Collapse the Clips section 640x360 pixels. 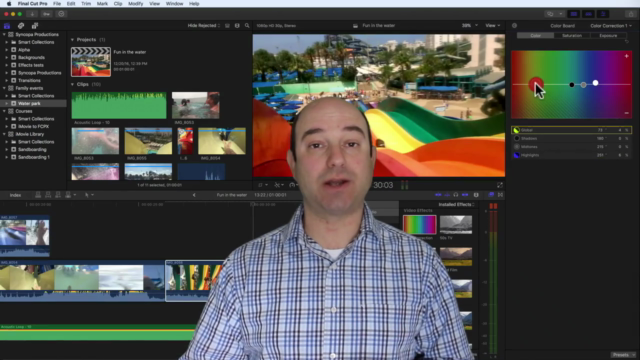(73, 84)
